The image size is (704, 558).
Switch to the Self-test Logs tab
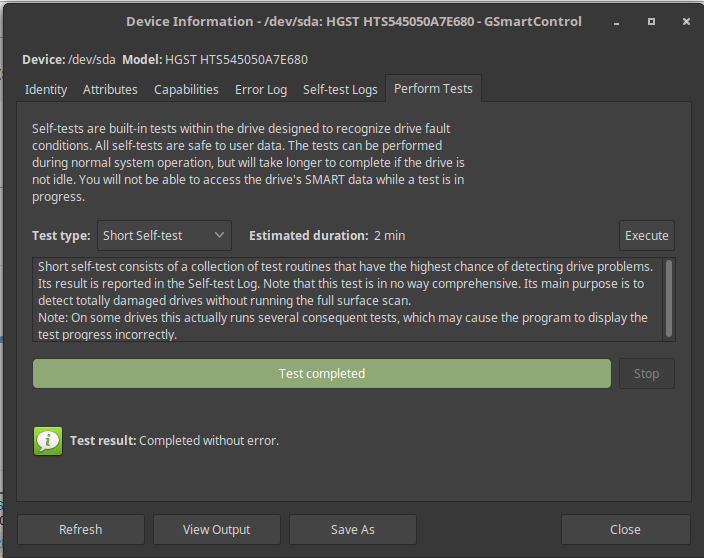[x=340, y=89]
